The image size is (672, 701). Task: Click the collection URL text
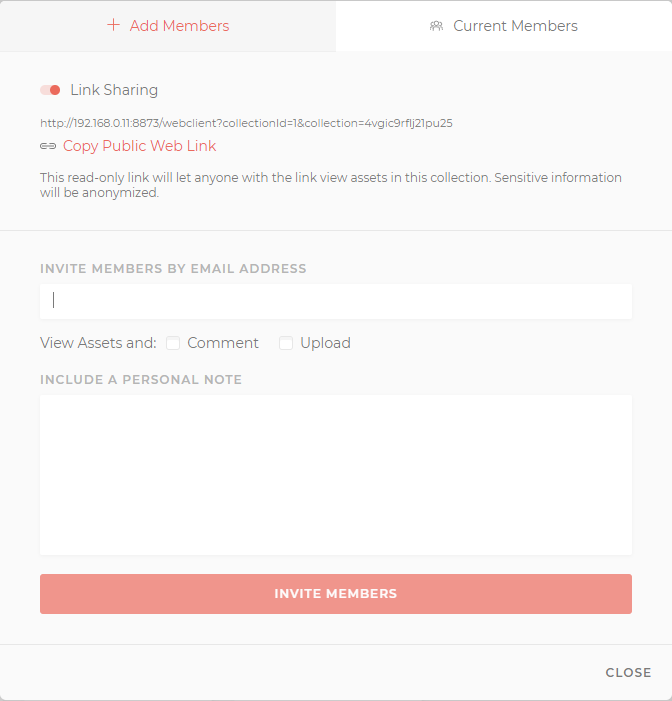click(x=246, y=123)
